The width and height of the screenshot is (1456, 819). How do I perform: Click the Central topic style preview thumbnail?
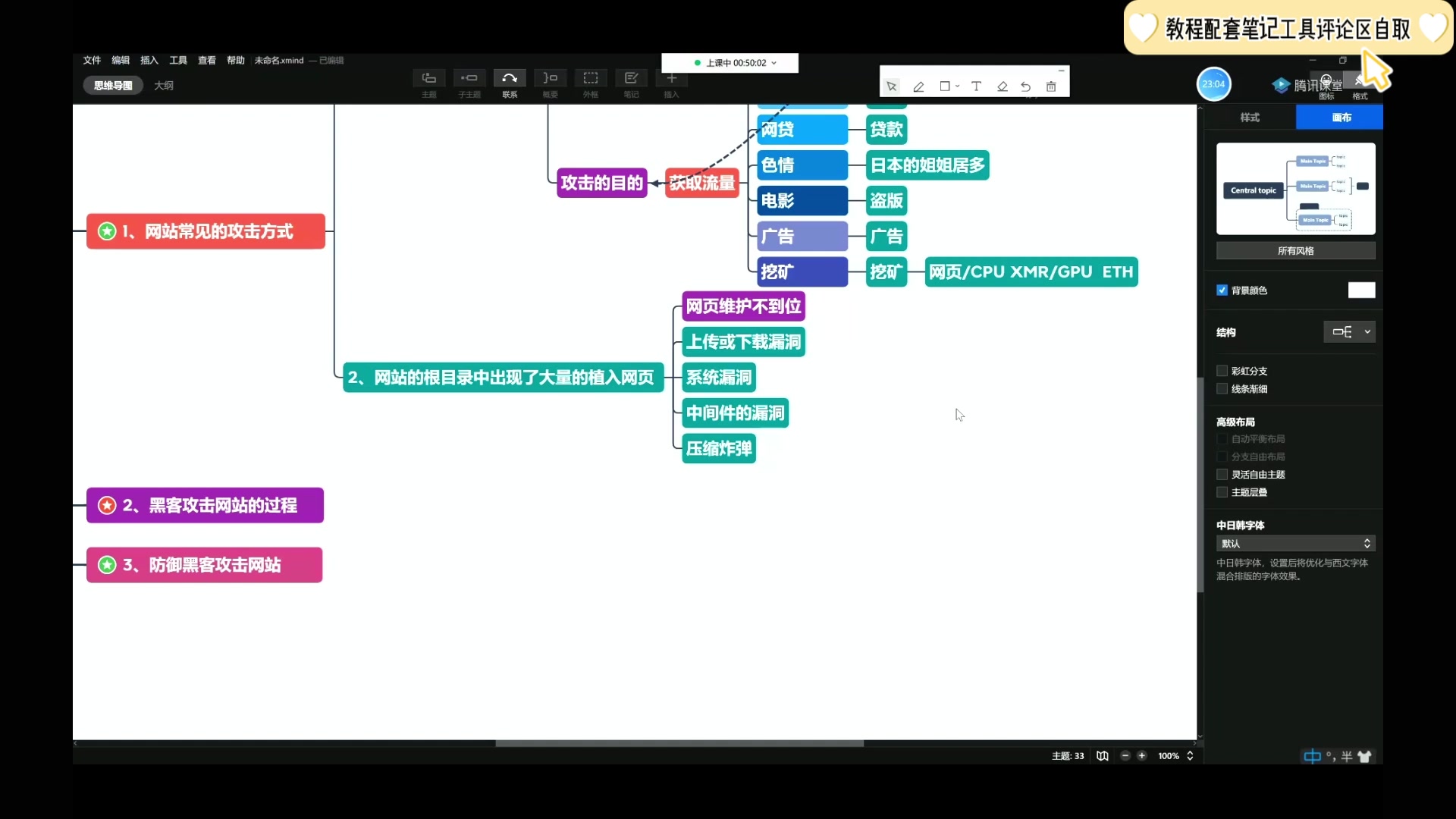tap(1295, 189)
